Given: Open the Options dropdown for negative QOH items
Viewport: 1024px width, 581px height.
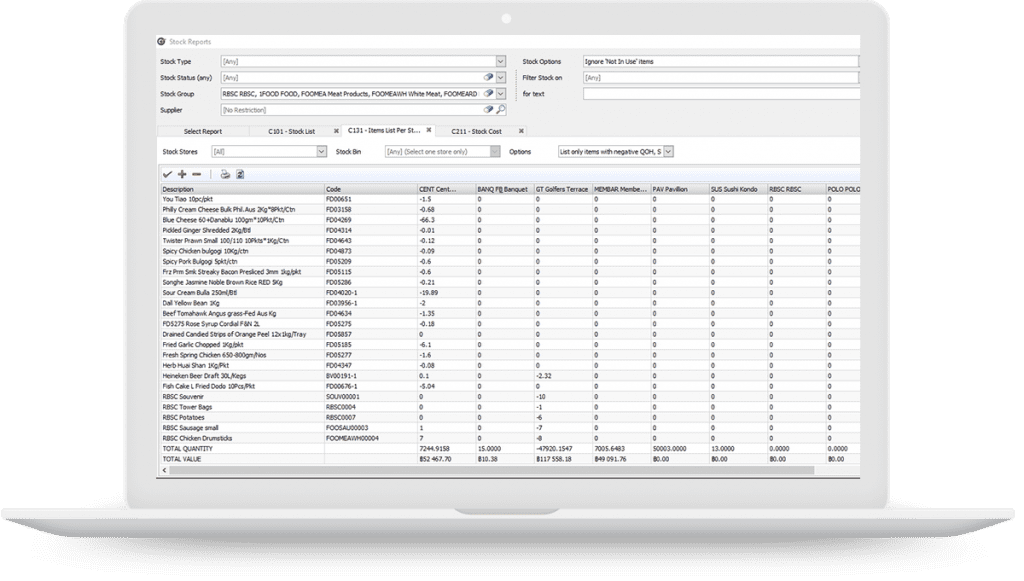Looking at the screenshot, I should (x=668, y=150).
